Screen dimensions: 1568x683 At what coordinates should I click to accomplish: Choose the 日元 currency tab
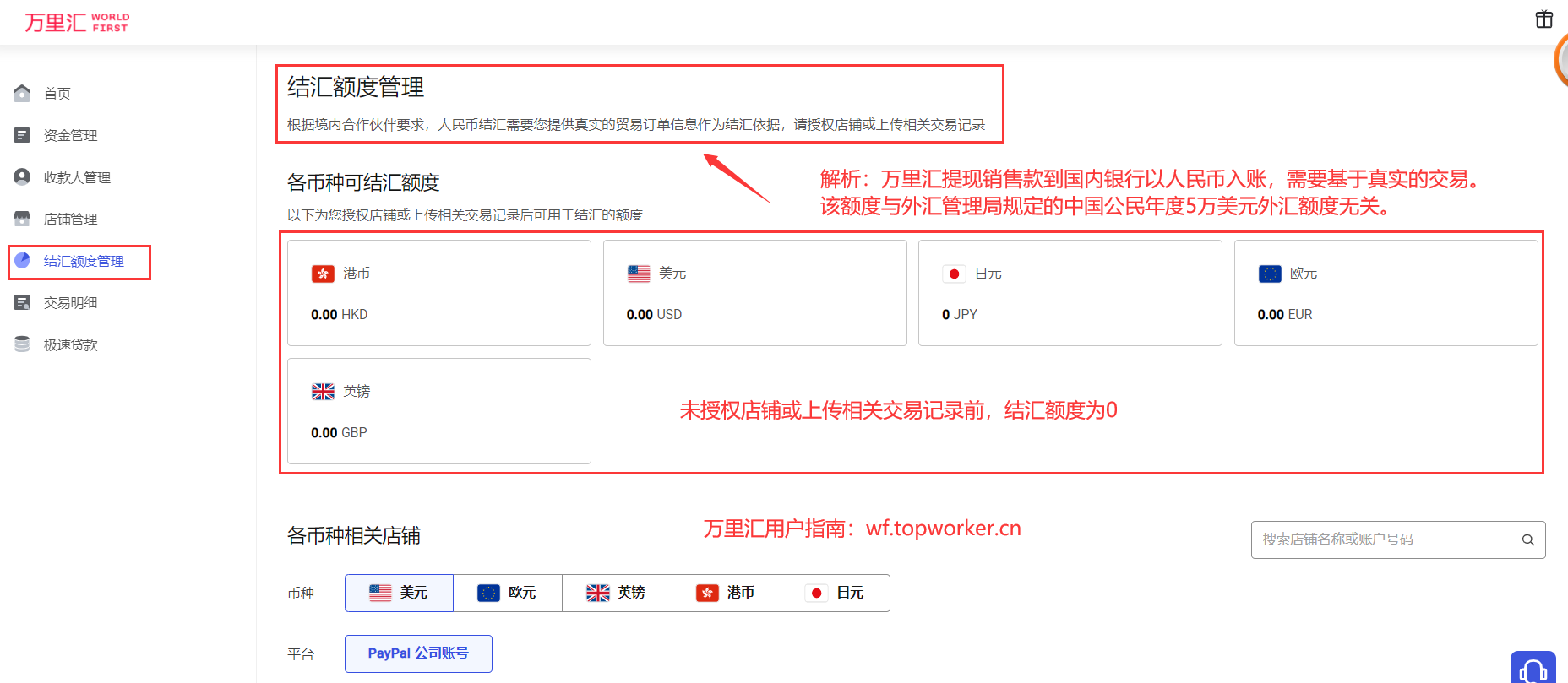(x=835, y=593)
